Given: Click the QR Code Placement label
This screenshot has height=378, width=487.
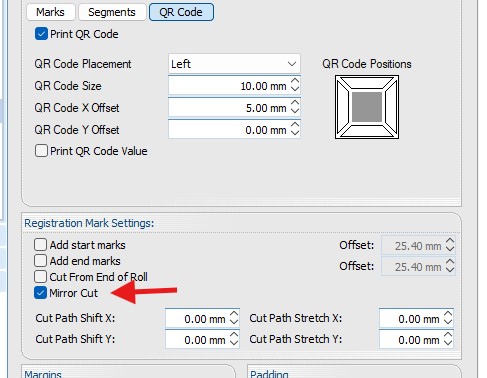Looking at the screenshot, I should [83, 64].
